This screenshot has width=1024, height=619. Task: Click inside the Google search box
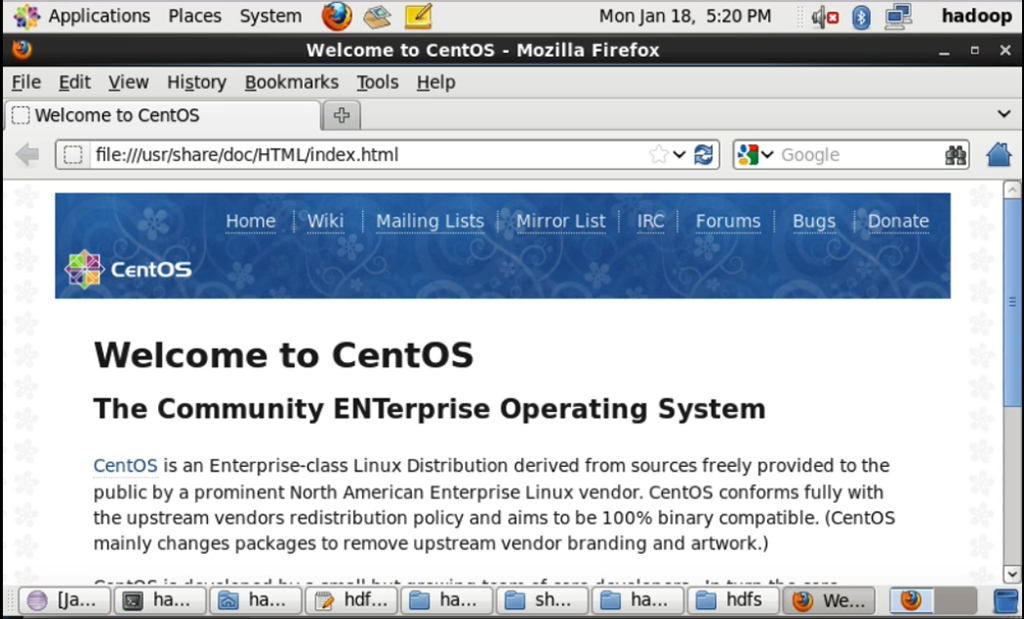pos(859,155)
